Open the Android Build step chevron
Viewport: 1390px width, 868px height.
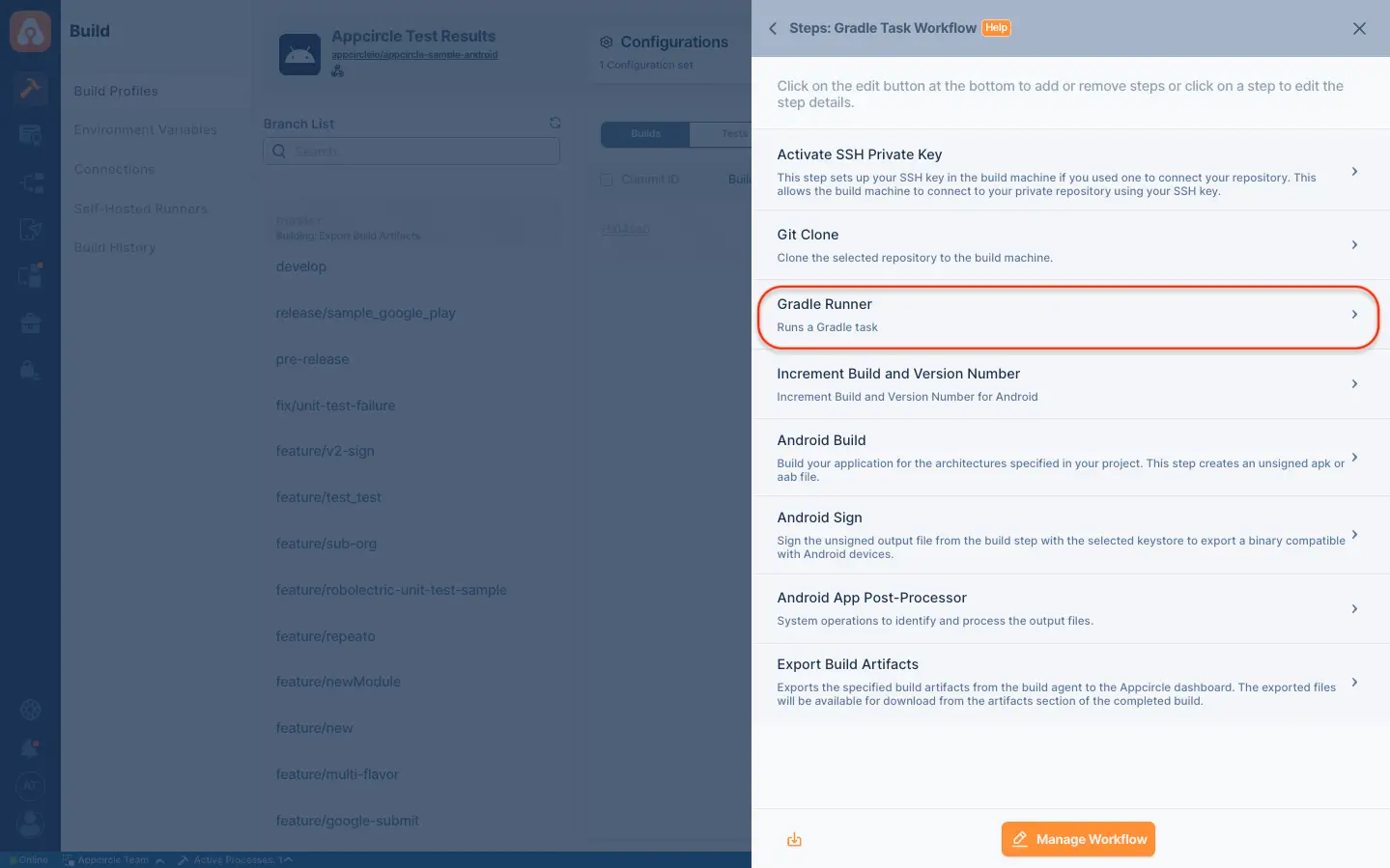point(1354,458)
